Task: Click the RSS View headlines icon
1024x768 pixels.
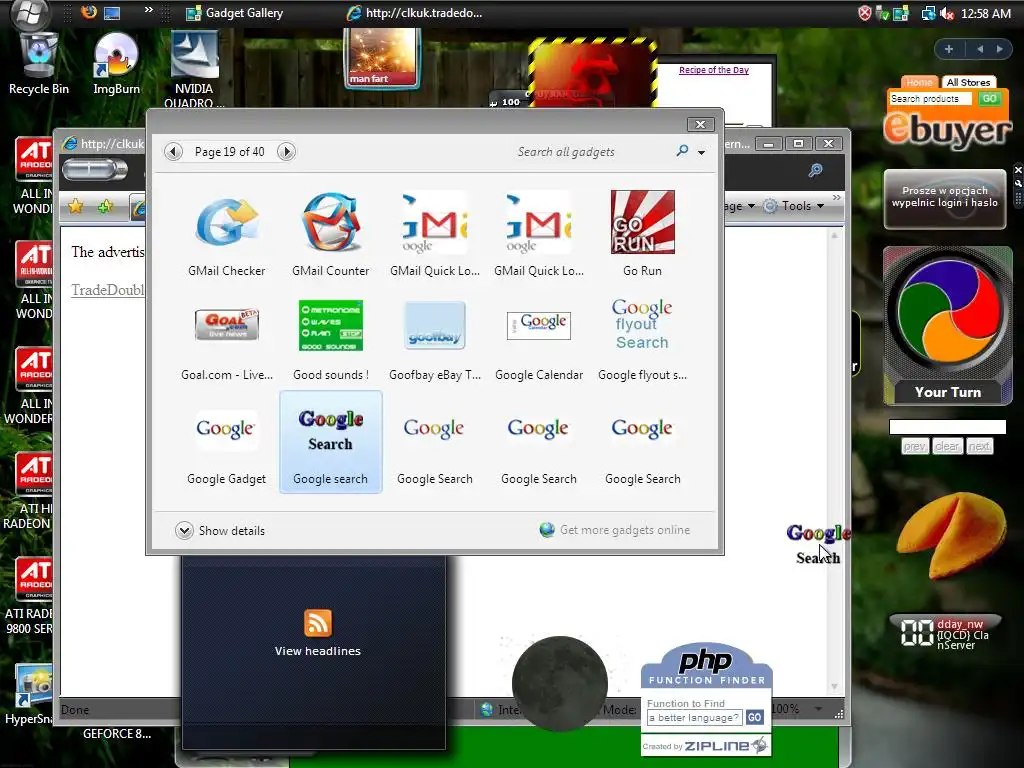Action: pyautogui.click(x=317, y=623)
